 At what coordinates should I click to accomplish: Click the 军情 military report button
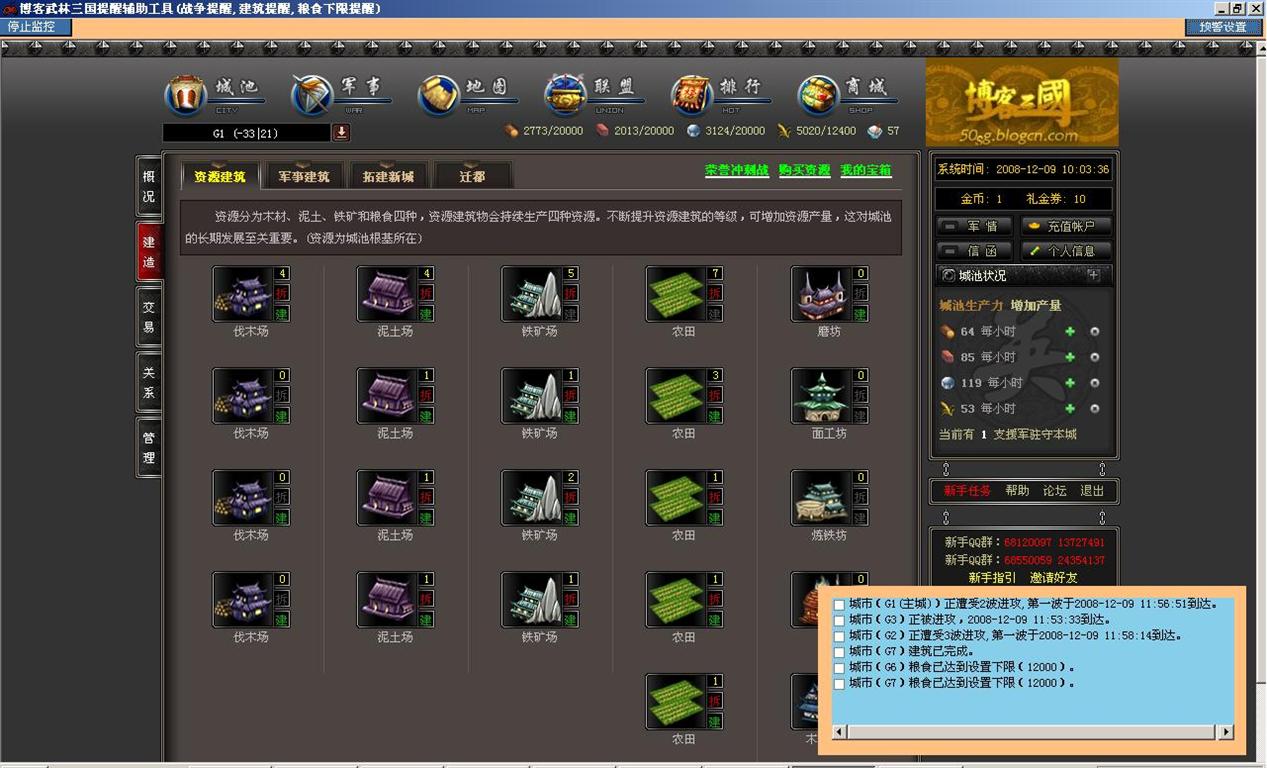pos(975,226)
